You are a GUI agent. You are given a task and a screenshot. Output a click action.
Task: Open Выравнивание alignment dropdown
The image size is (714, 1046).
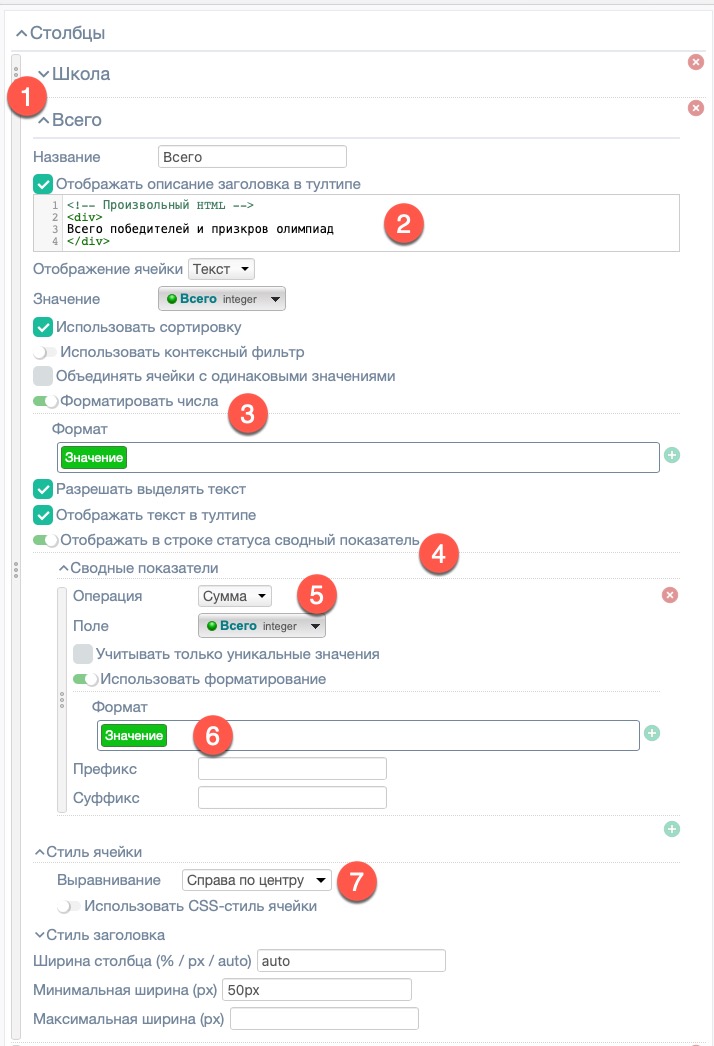pyautogui.click(x=256, y=880)
